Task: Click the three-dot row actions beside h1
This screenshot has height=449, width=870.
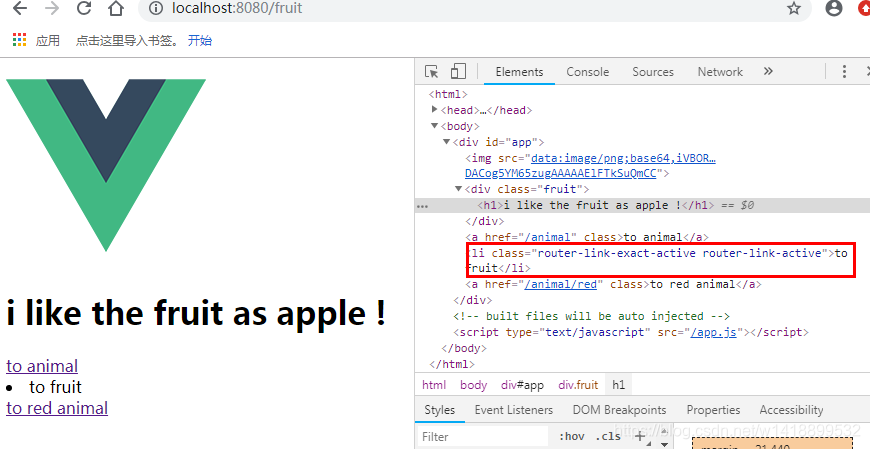Action: [x=423, y=206]
